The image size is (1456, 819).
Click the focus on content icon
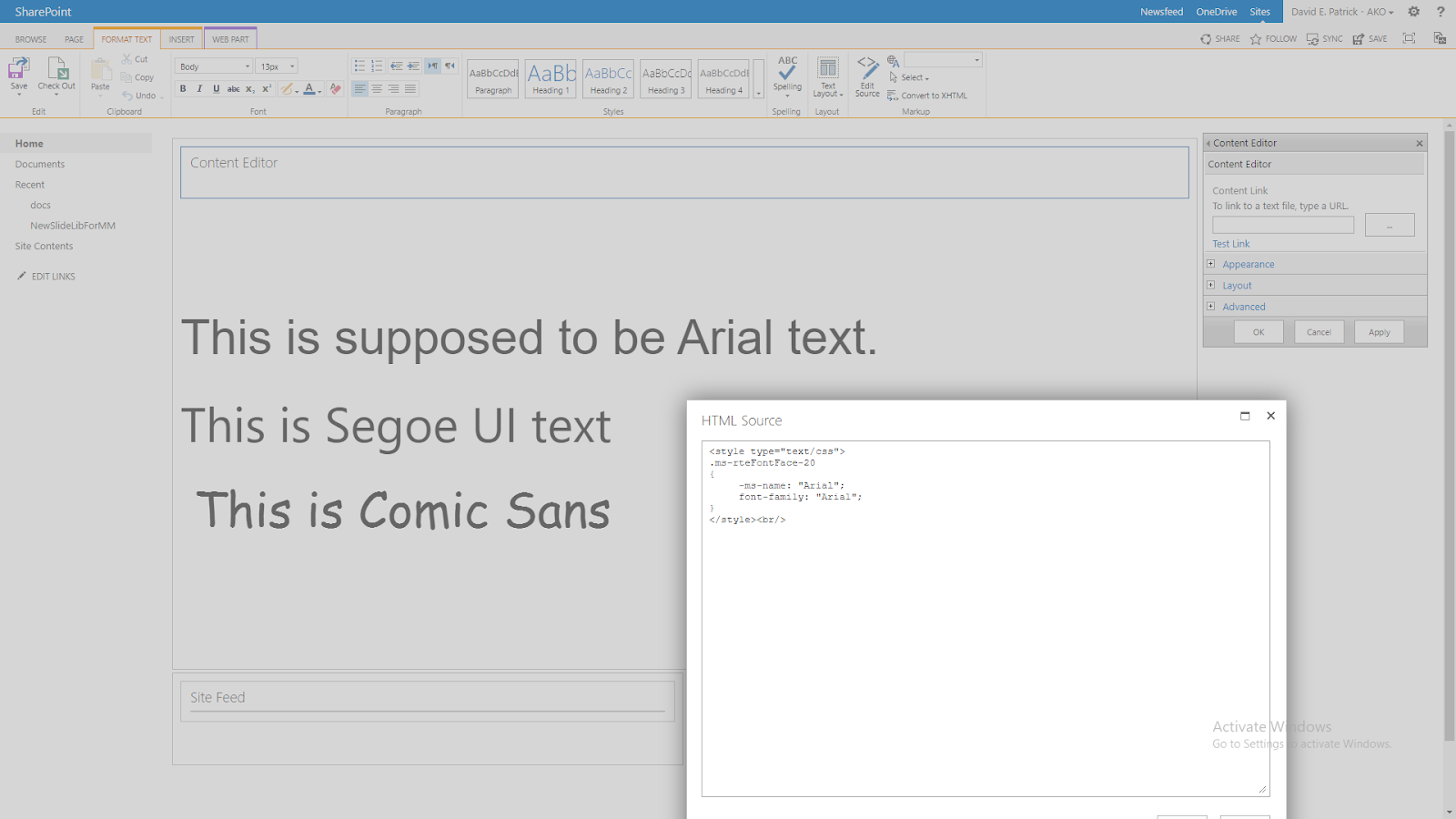coord(1409,38)
